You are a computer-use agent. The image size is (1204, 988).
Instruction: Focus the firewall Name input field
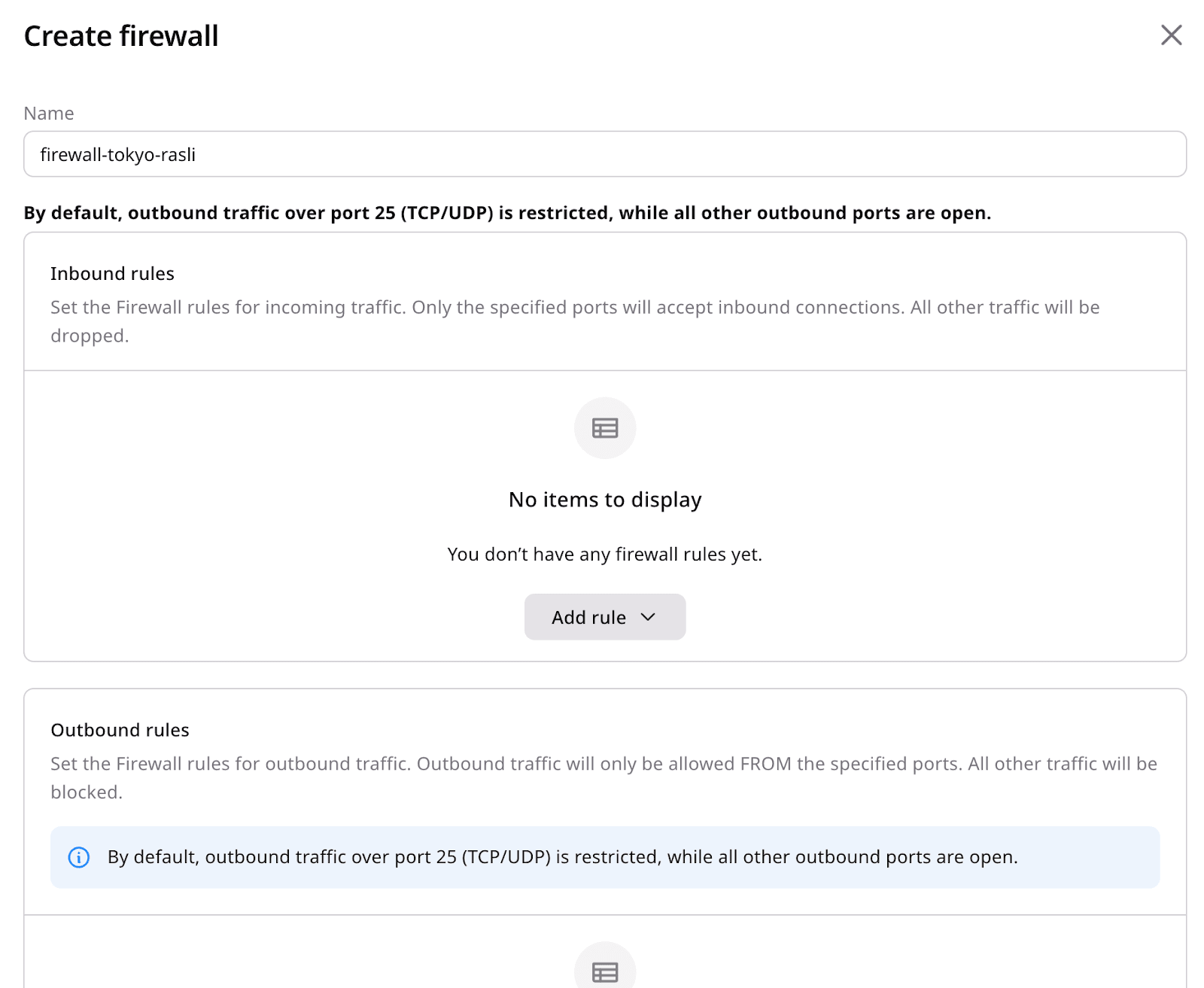click(x=605, y=154)
